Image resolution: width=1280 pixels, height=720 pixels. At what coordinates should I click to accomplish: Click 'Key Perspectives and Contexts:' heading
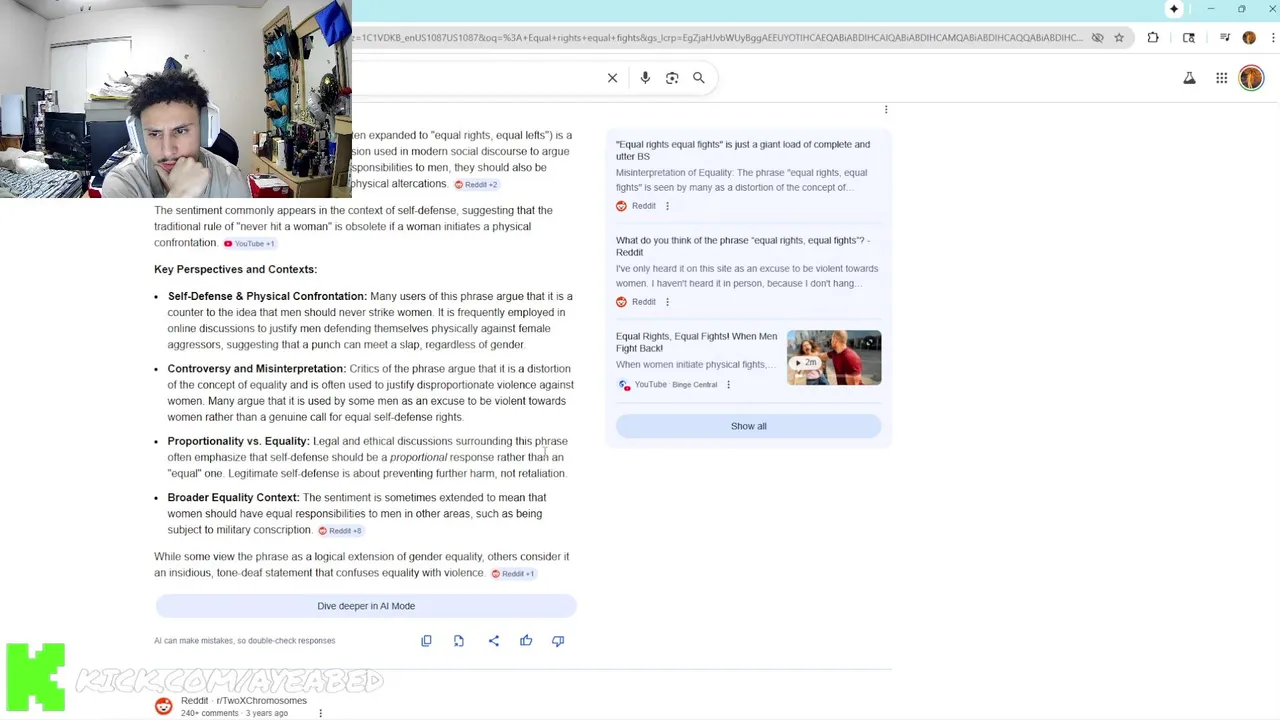click(x=235, y=269)
